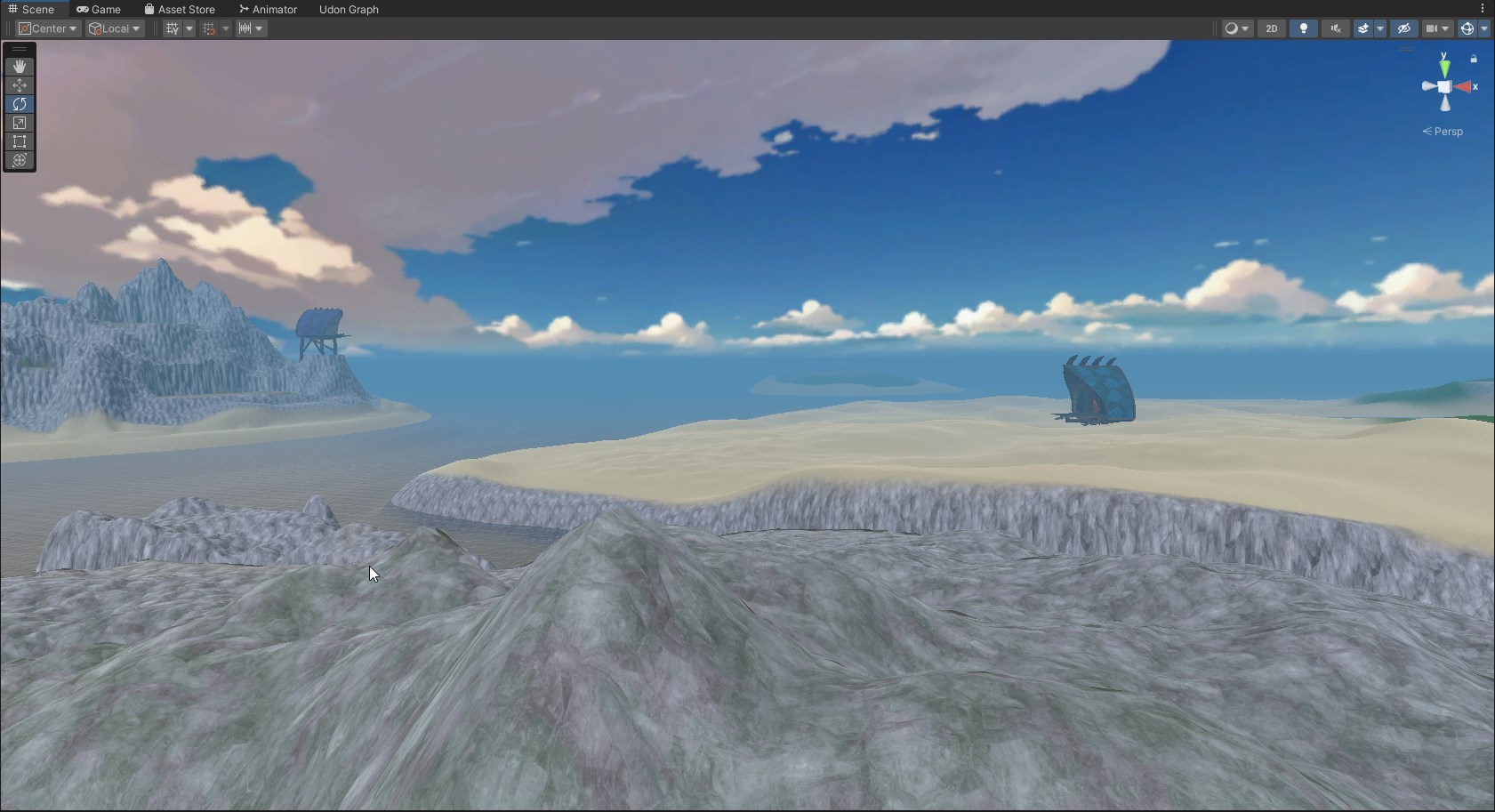Image resolution: width=1495 pixels, height=812 pixels.
Task: Select the combined Transform tool
Action: pos(20,160)
